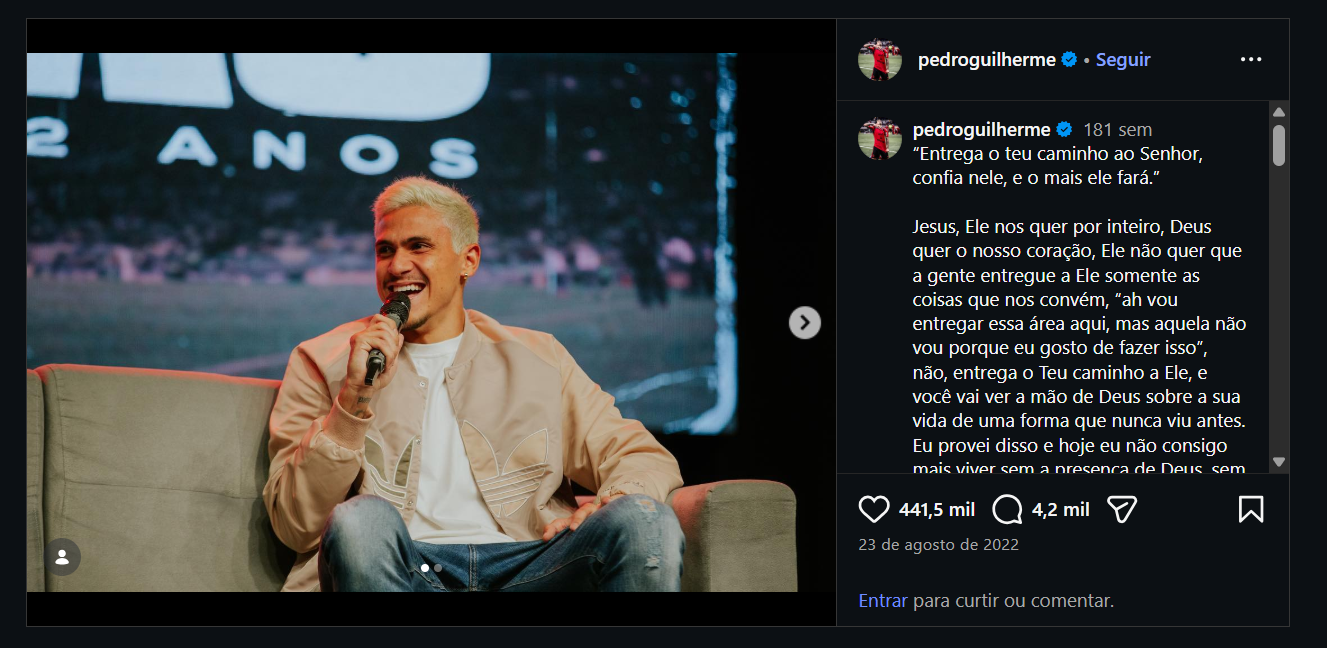
Task: Open the three-dot more options menu
Action: pyautogui.click(x=1250, y=60)
